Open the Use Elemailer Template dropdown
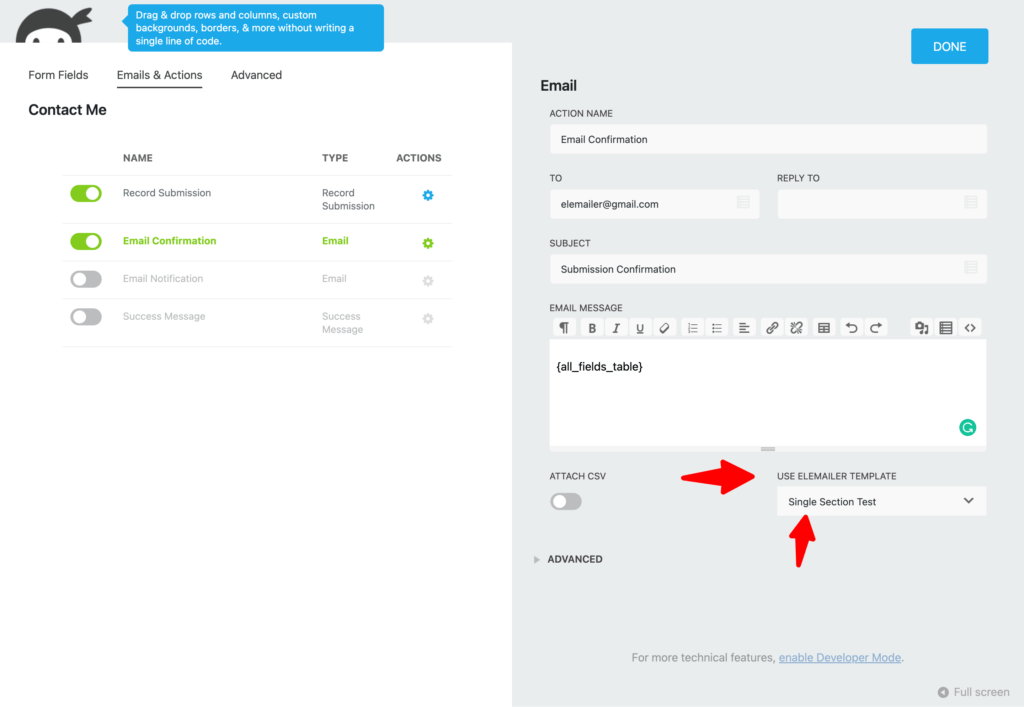 (881, 501)
